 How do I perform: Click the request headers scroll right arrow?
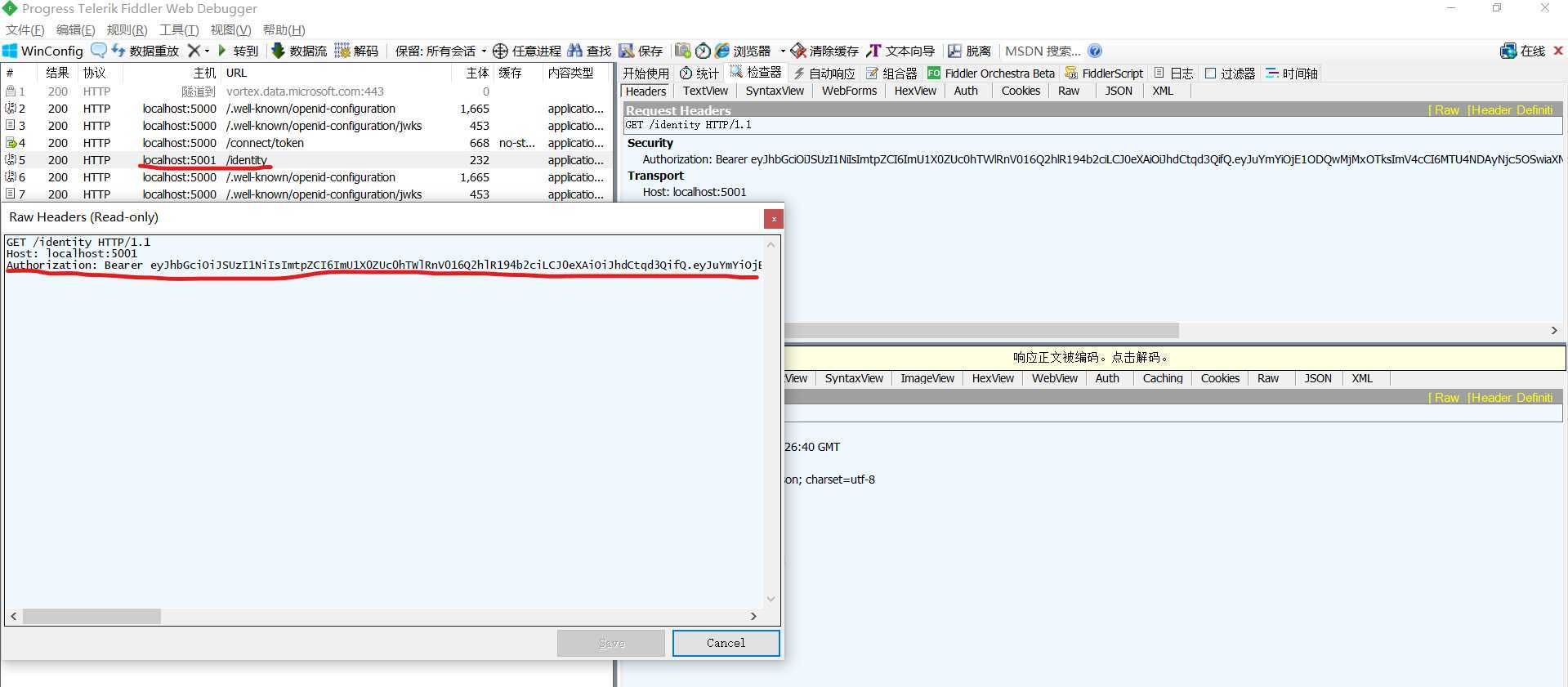(x=1554, y=330)
